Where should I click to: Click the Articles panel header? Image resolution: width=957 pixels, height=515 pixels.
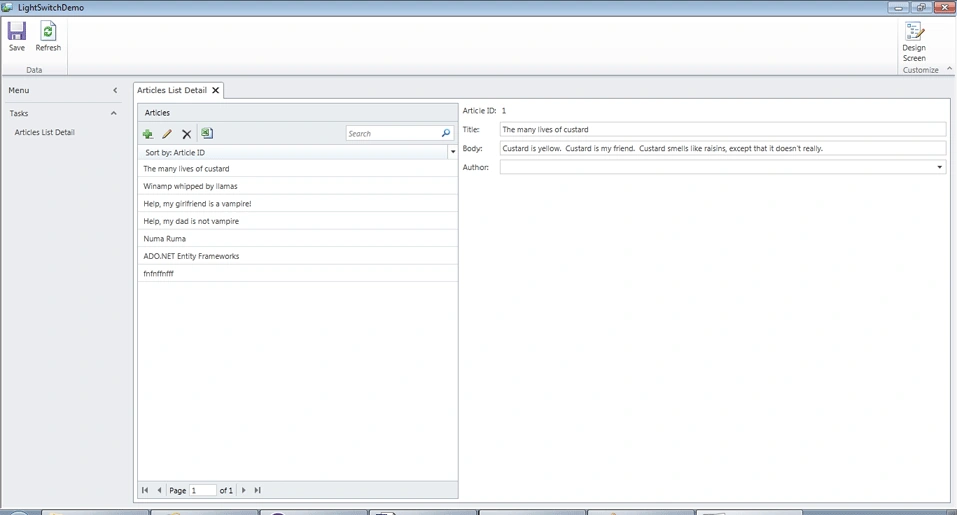(x=298, y=113)
